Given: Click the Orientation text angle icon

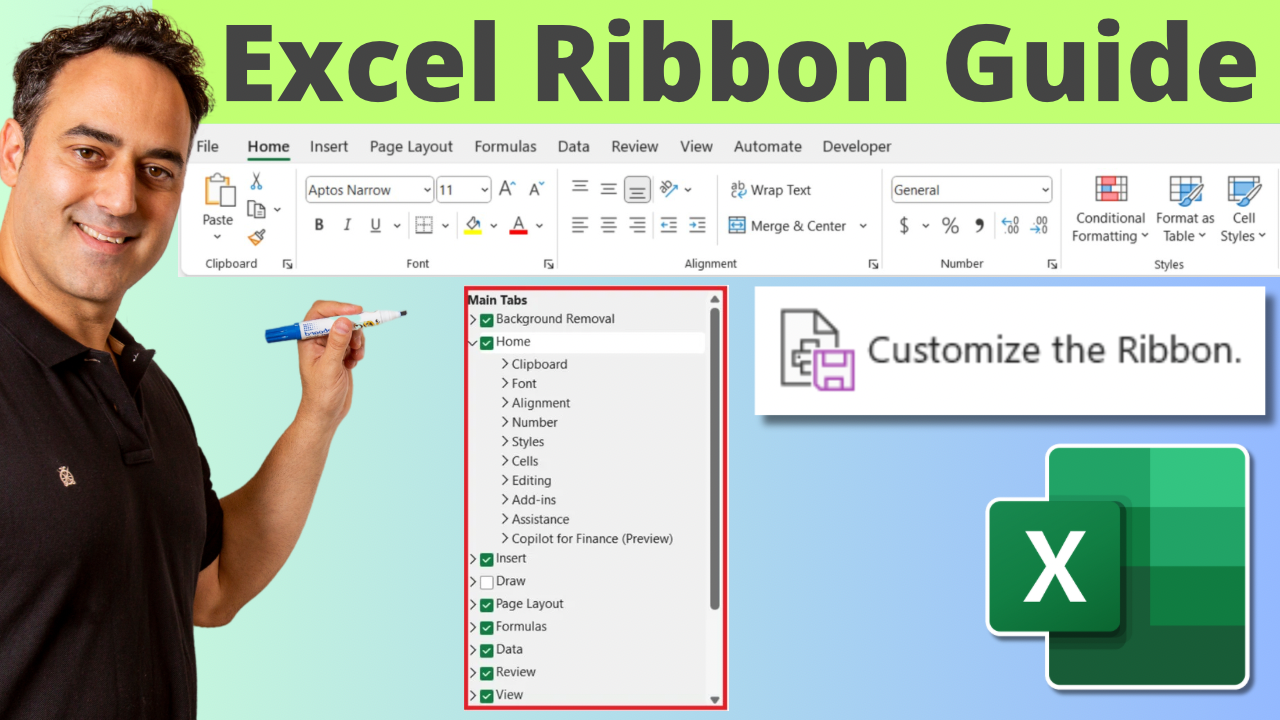Looking at the screenshot, I should click(669, 189).
